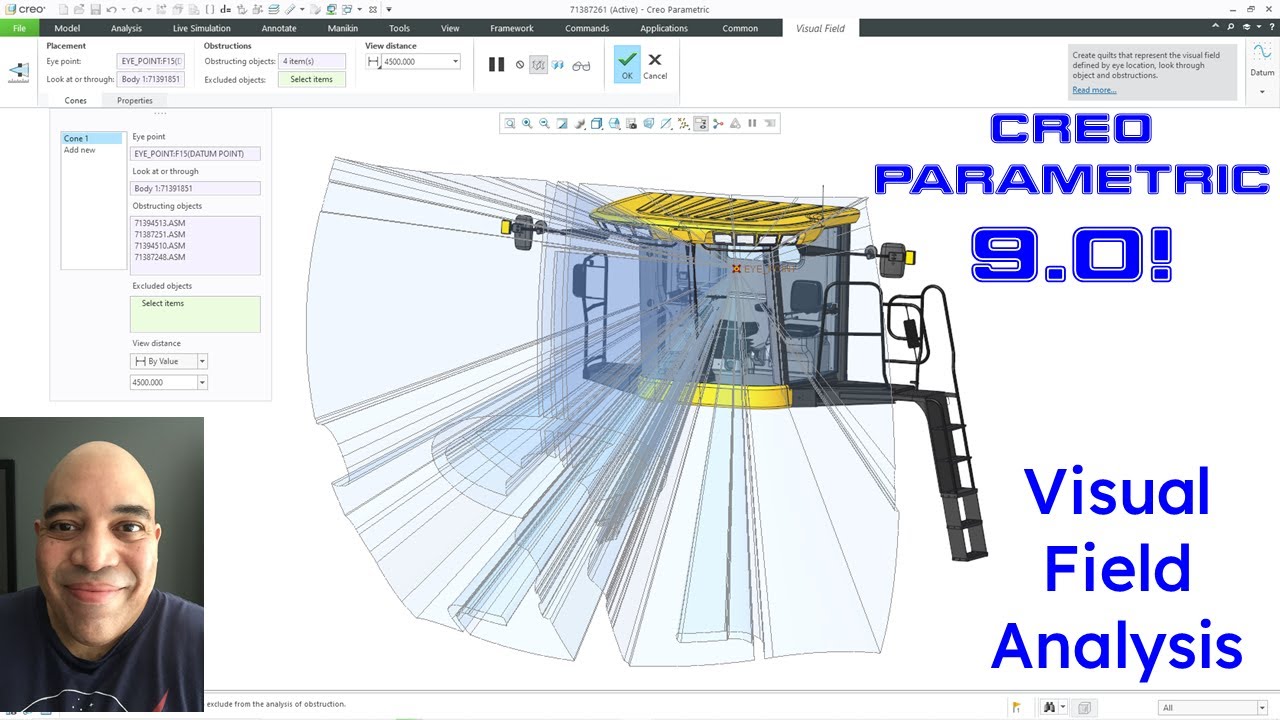This screenshot has width=1280, height=720.
Task: Click the Zoom In magnifier icon
Action: 527,124
